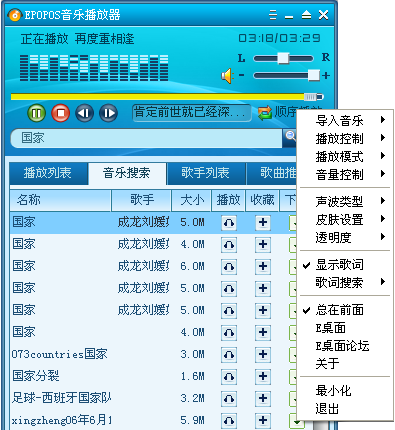Click the search field containing 国家
395x430 pixels.
coord(147,138)
